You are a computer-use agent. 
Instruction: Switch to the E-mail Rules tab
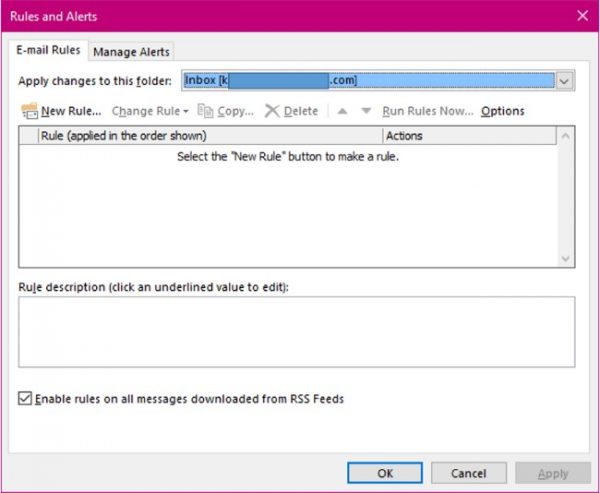click(x=48, y=50)
